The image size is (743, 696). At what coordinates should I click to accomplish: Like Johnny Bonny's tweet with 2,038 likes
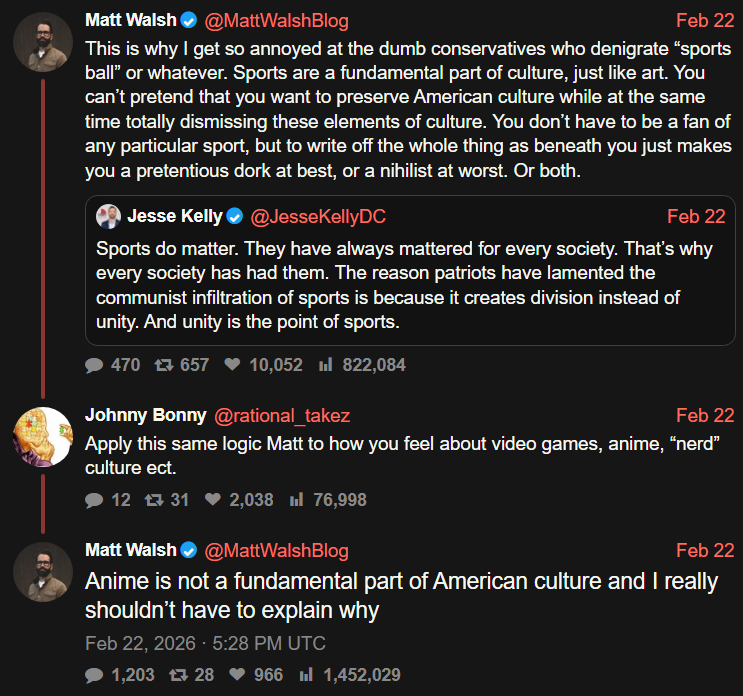212,499
